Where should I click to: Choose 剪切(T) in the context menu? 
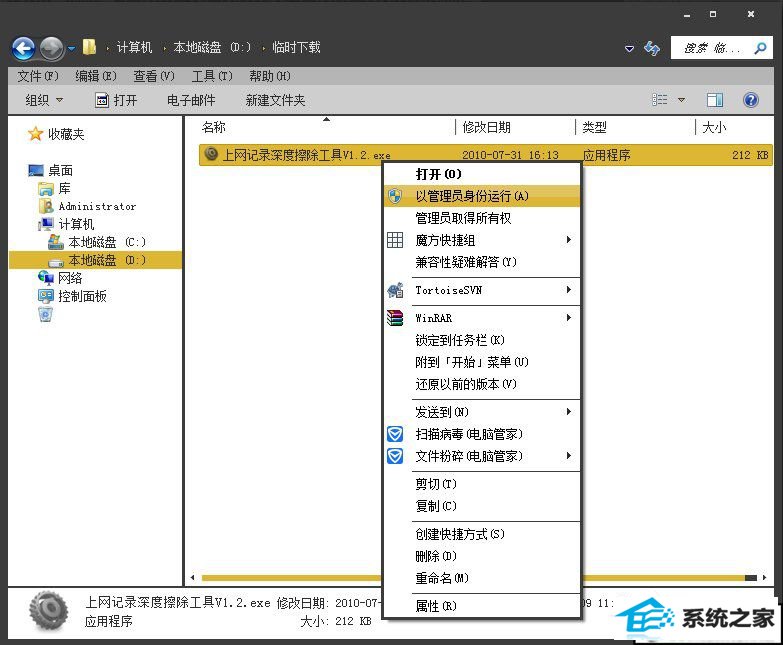(481, 484)
